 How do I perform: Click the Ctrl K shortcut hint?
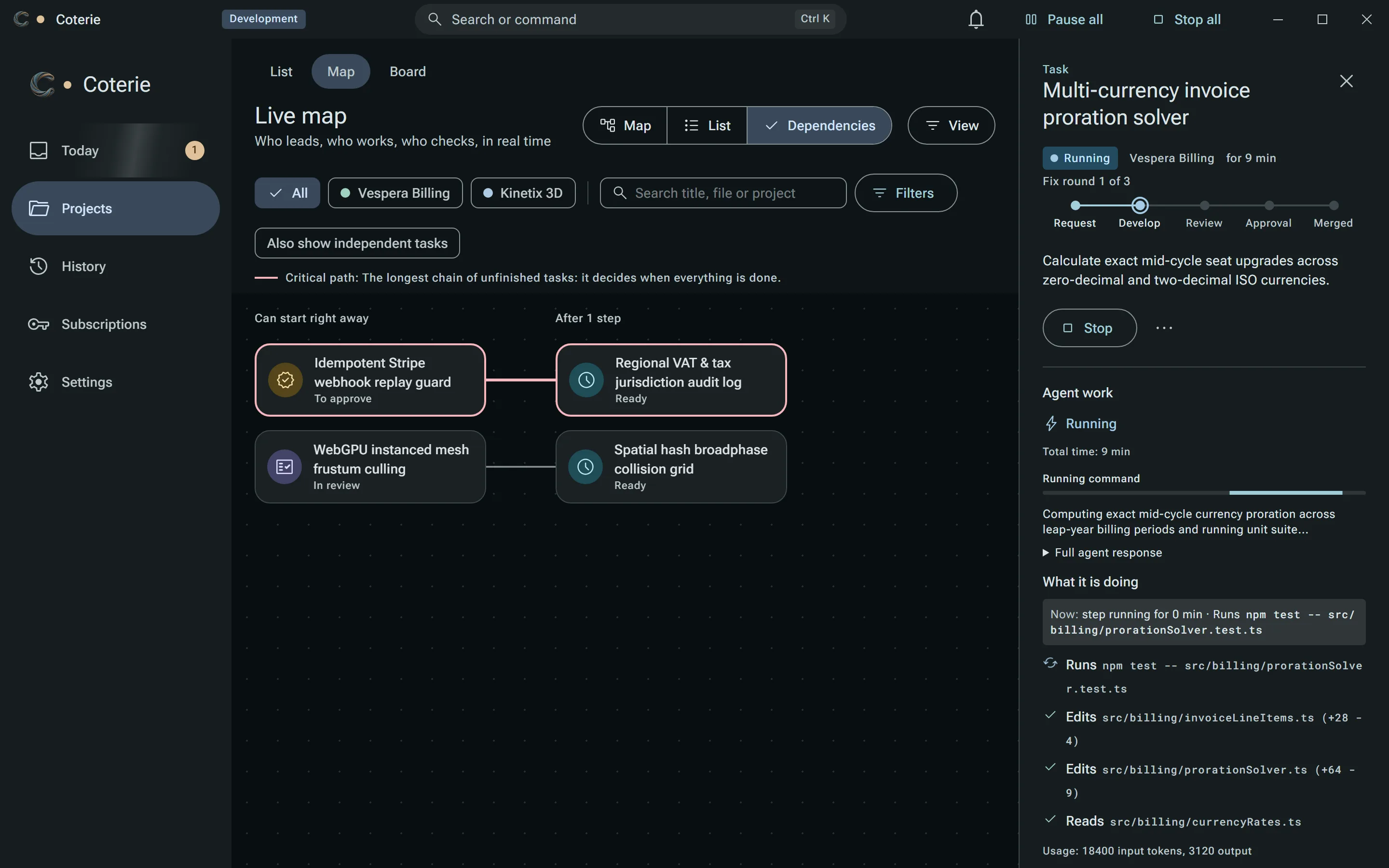815,19
